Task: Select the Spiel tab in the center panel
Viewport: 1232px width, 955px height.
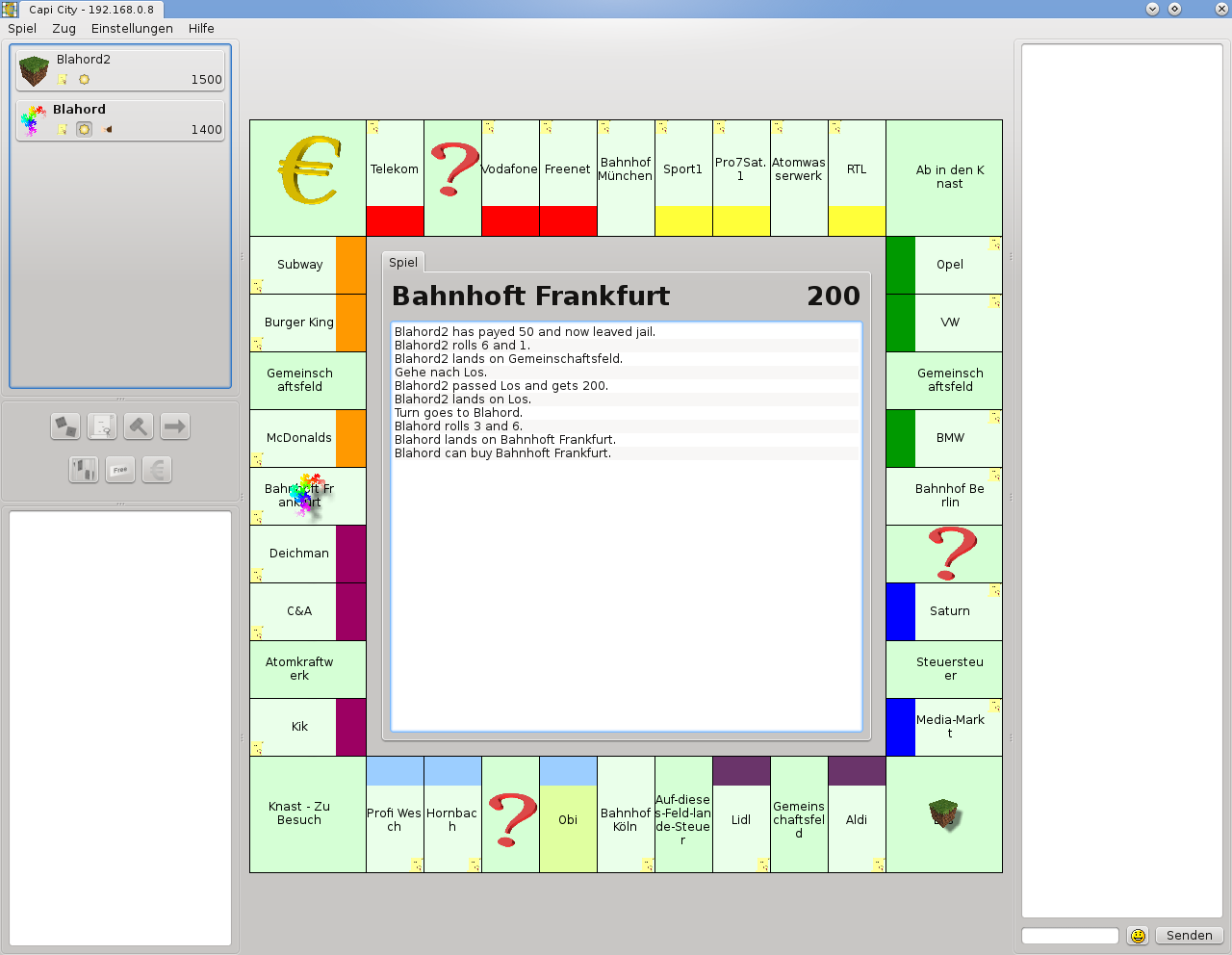Action: tap(403, 262)
